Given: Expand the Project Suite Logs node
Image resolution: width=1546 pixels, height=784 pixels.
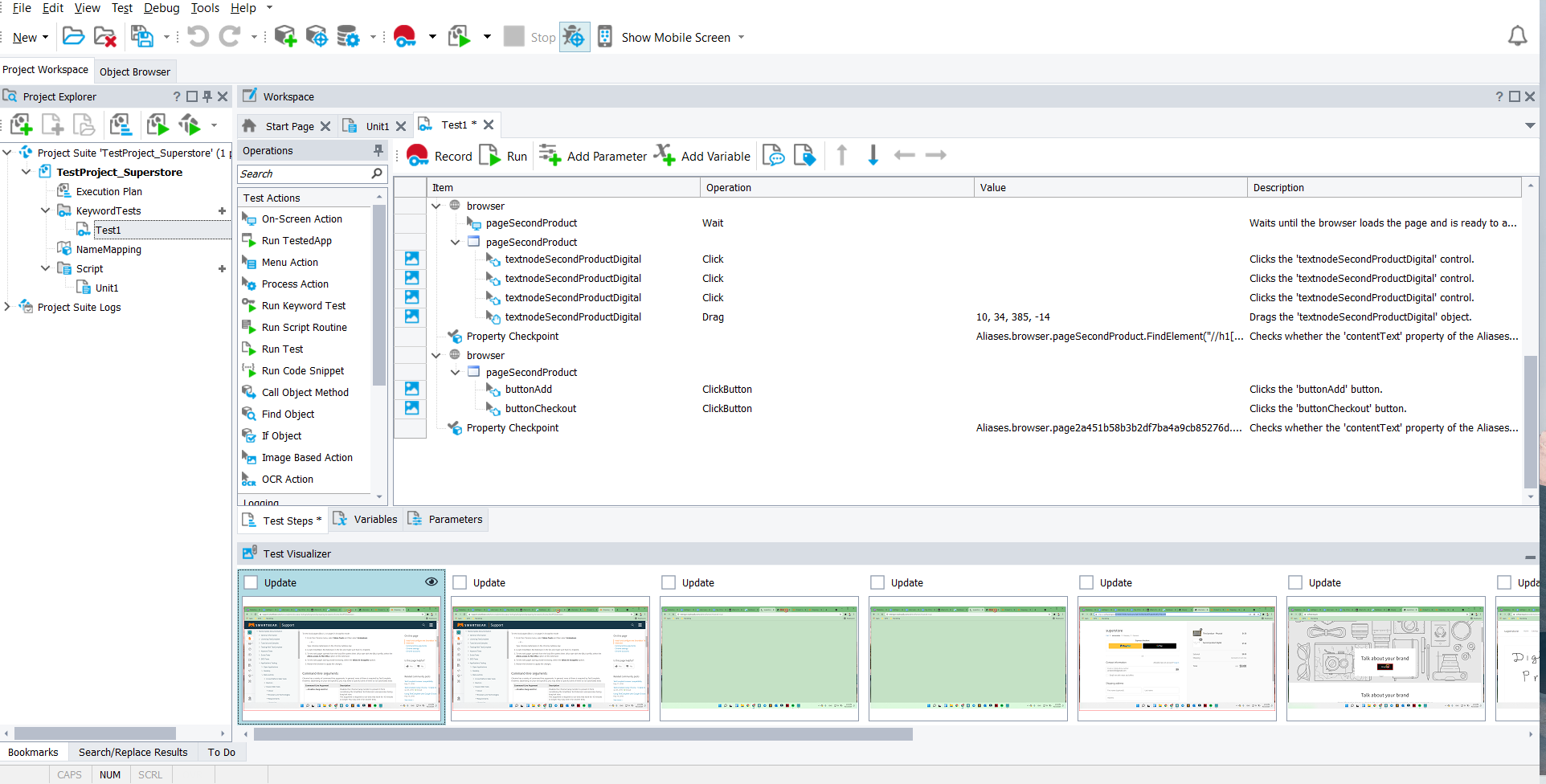Looking at the screenshot, I should (8, 307).
